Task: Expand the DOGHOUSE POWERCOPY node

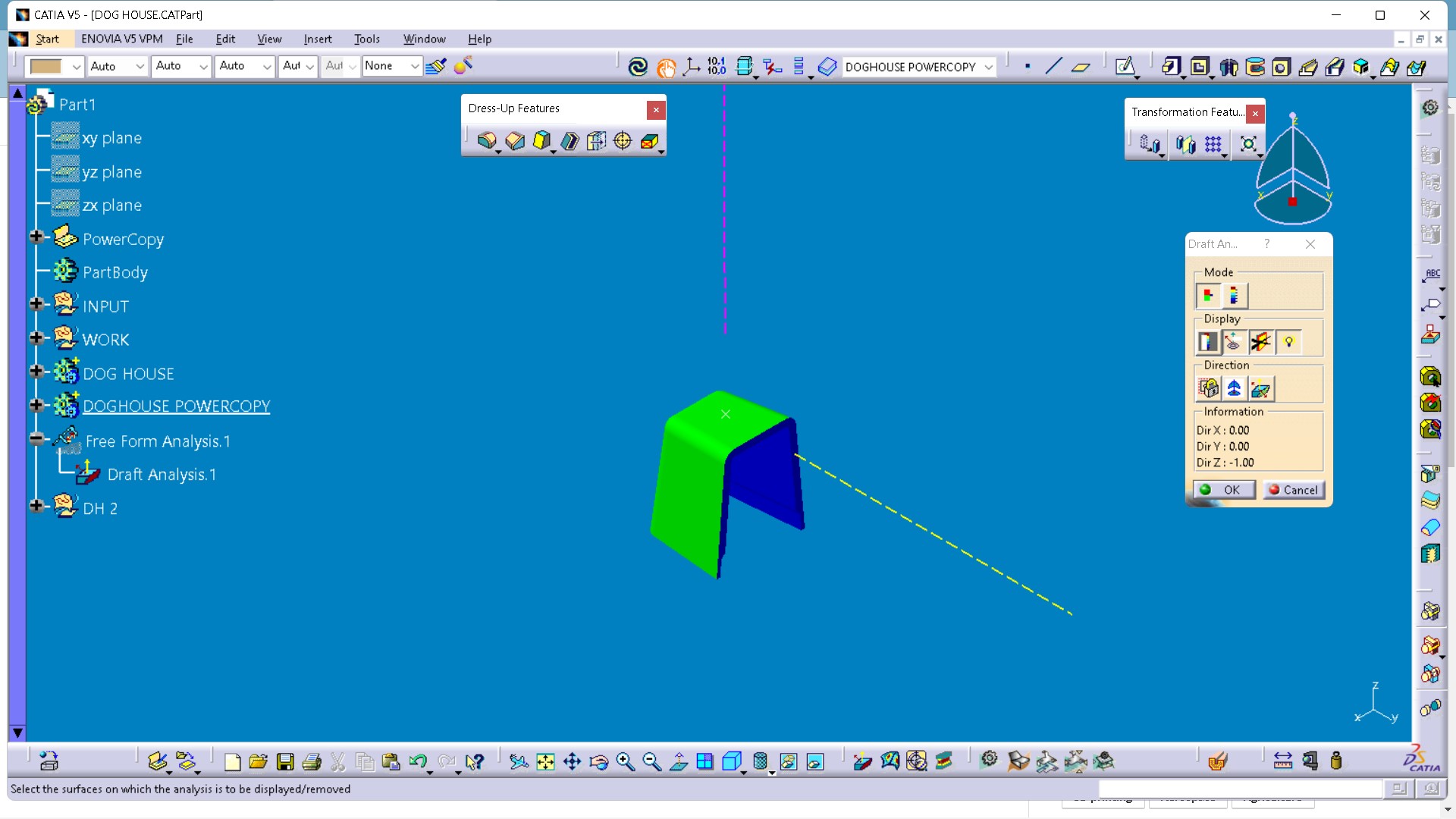Action: 36,405
